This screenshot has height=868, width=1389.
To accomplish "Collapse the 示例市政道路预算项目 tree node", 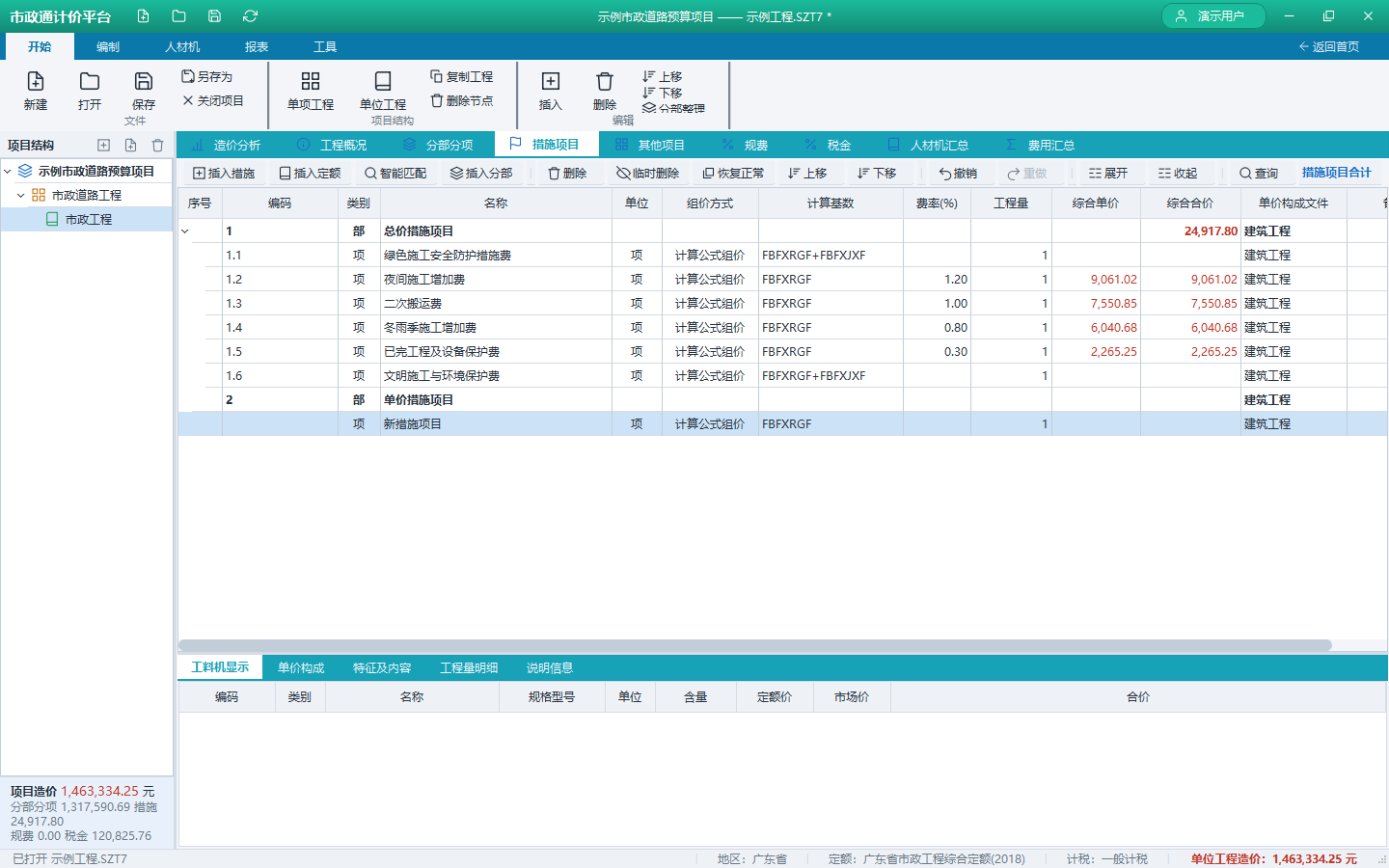I will [8, 171].
